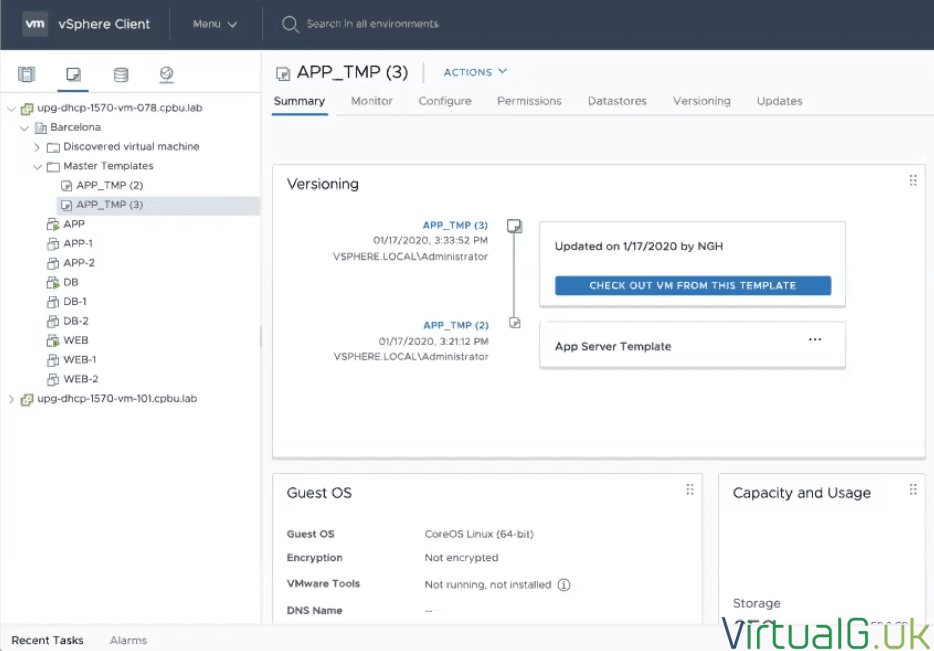Expand the Discovered virtual machine folder

click(37, 147)
